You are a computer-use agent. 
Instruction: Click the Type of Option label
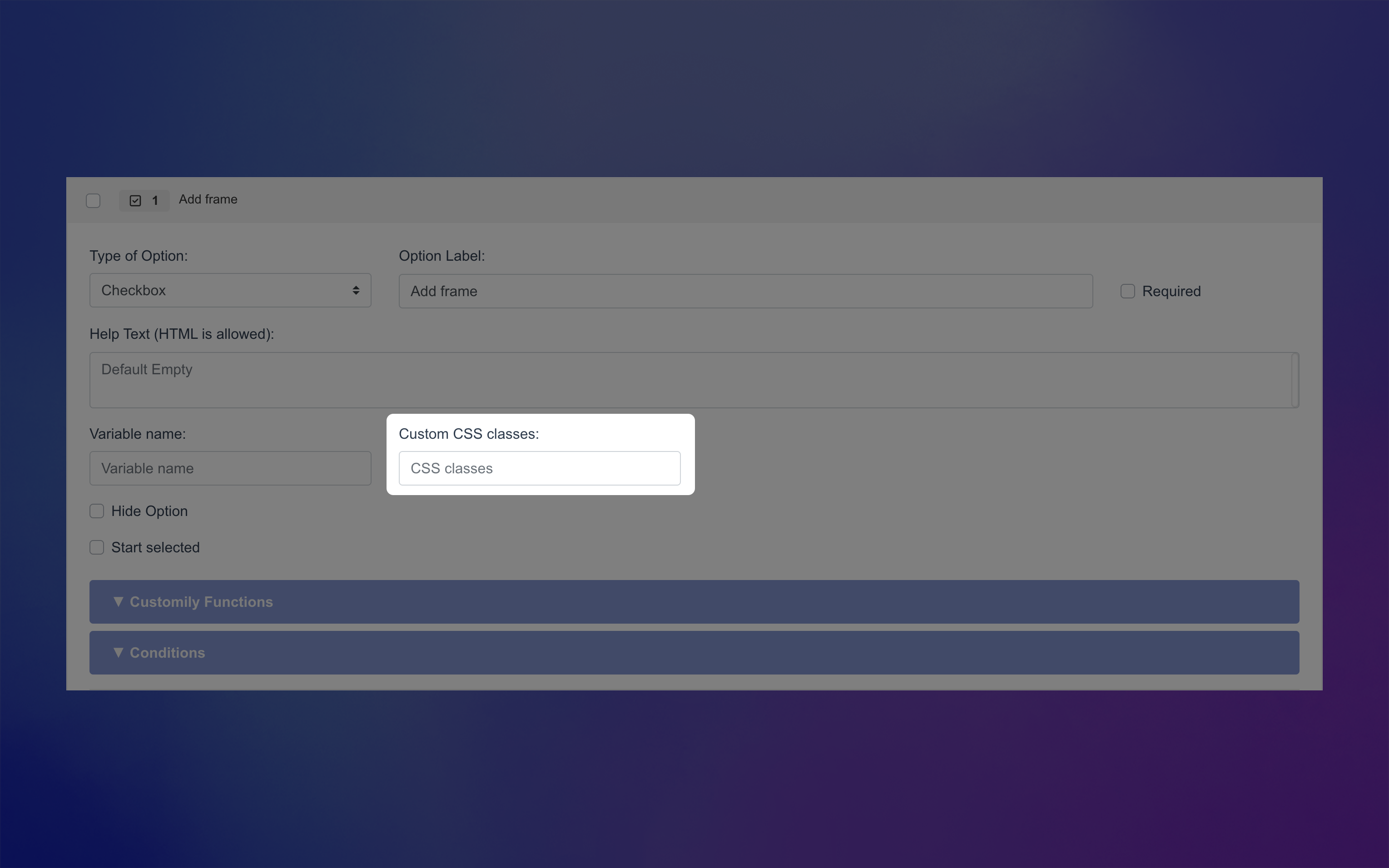click(x=139, y=256)
